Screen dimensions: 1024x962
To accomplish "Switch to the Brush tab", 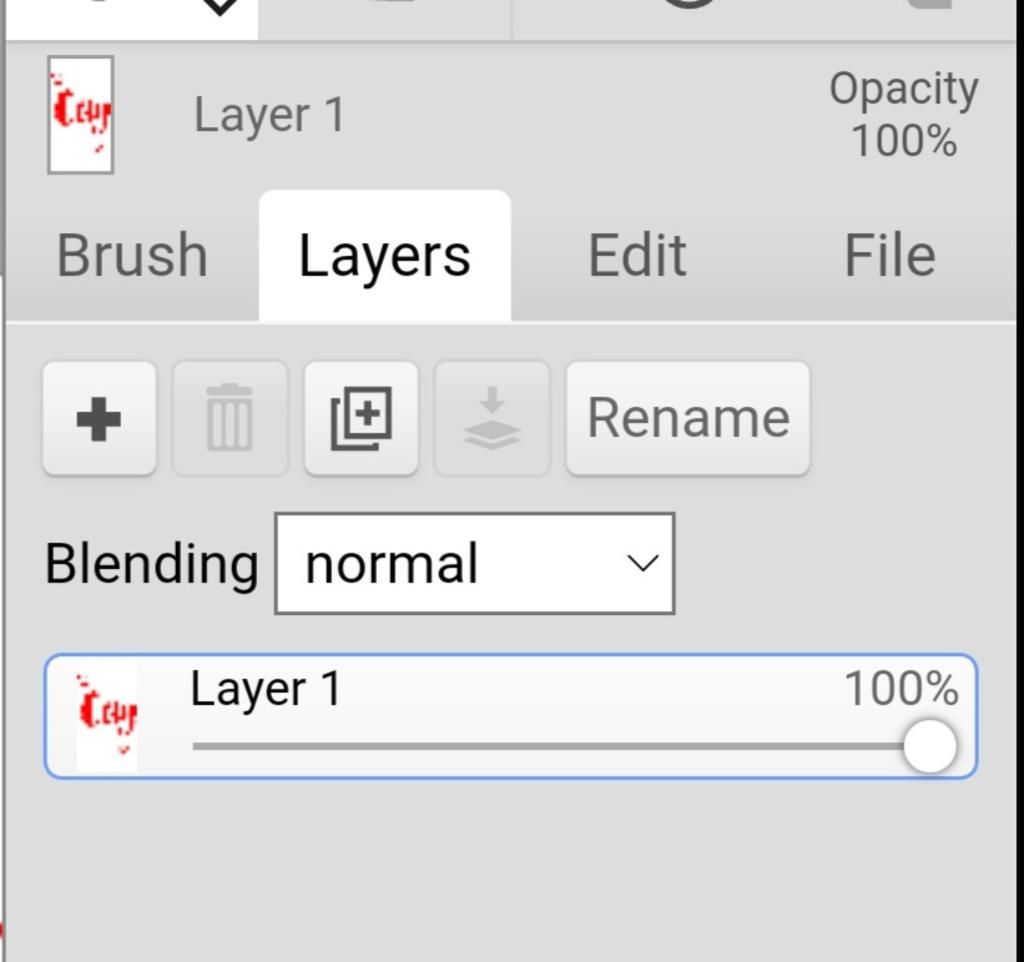I will [x=133, y=255].
